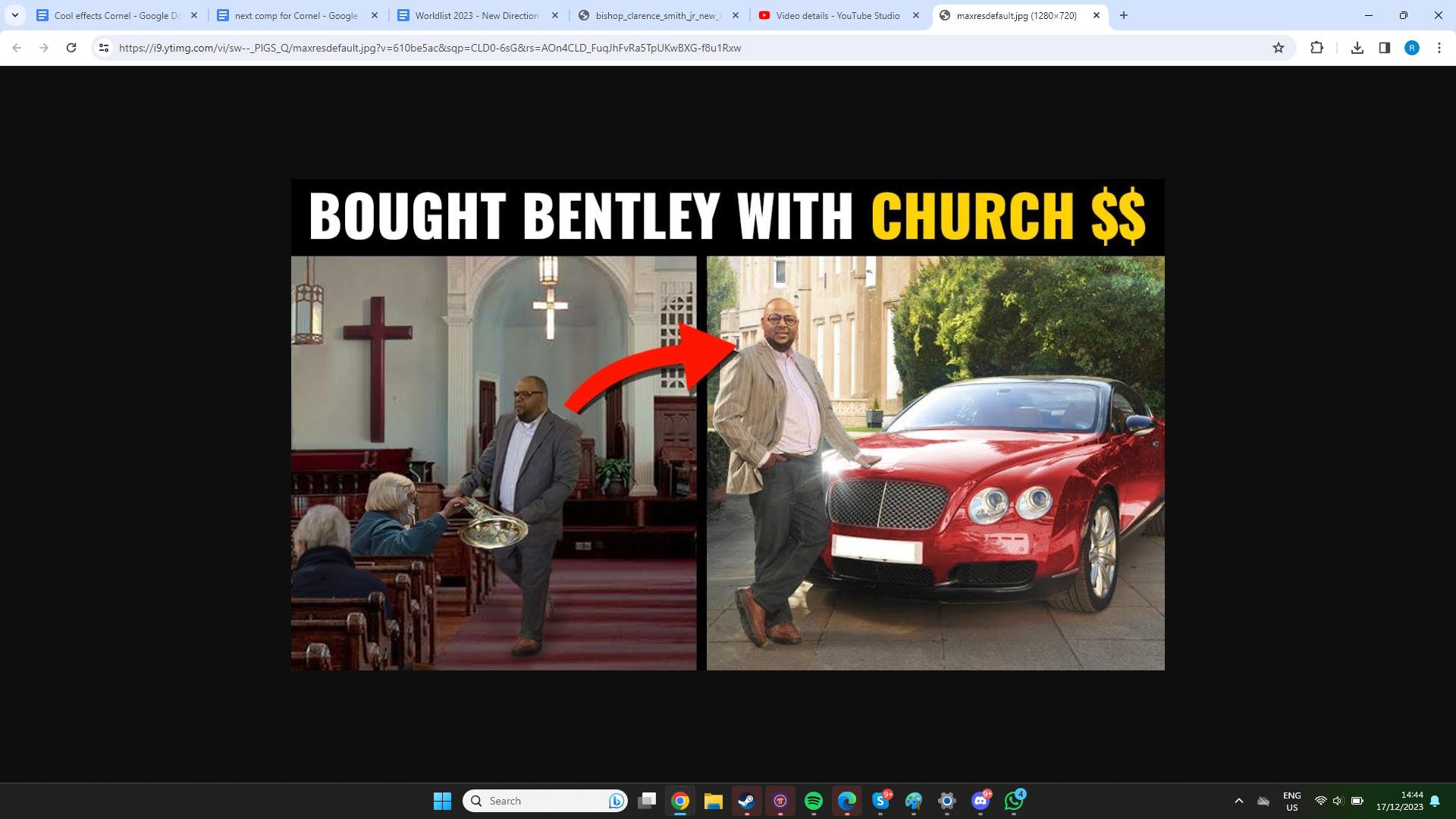1456x819 pixels.
Task: Close the Chrome window
Action: 1439,15
